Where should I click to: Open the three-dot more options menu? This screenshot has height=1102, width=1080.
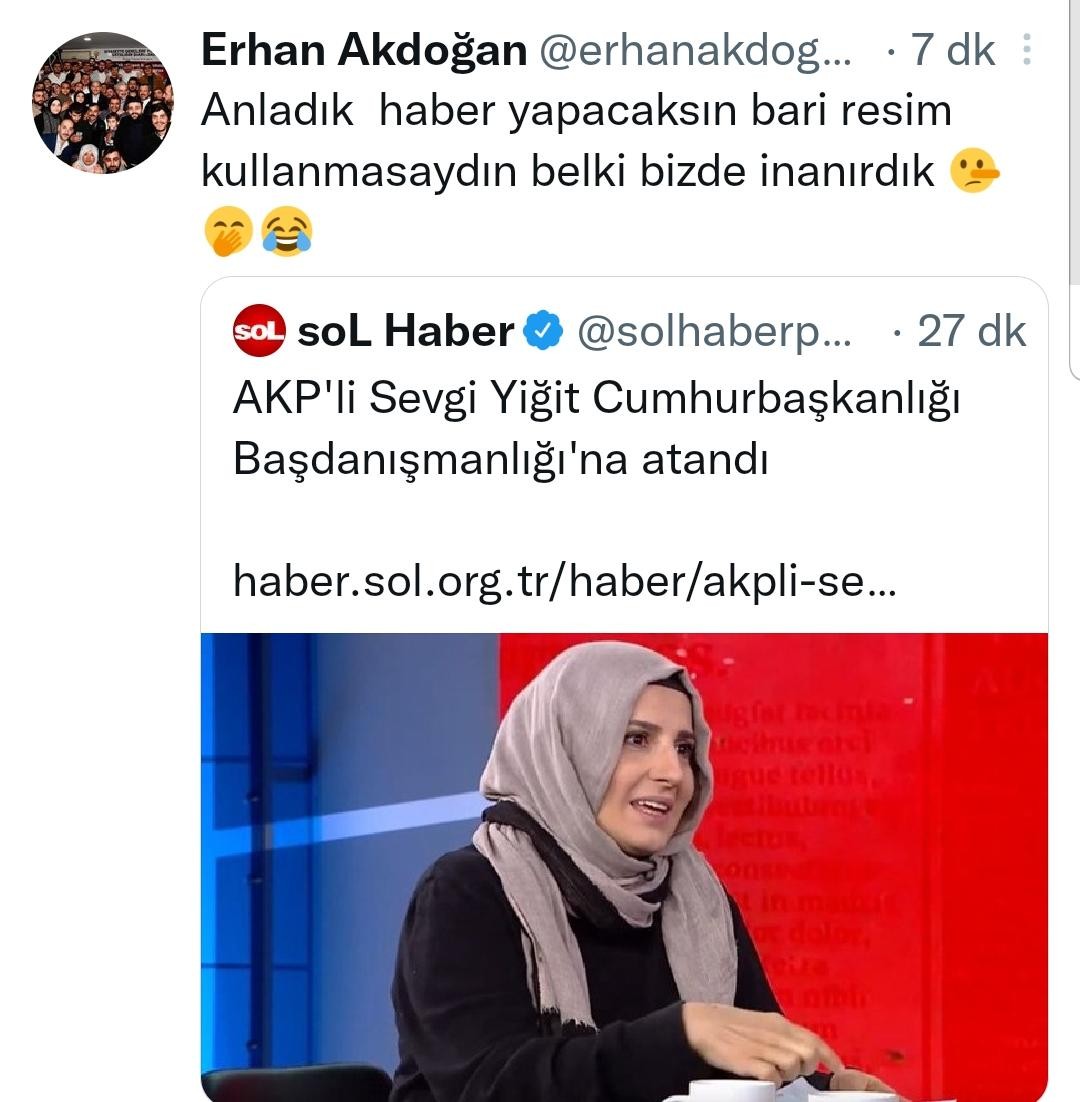pyautogui.click(x=1027, y=50)
